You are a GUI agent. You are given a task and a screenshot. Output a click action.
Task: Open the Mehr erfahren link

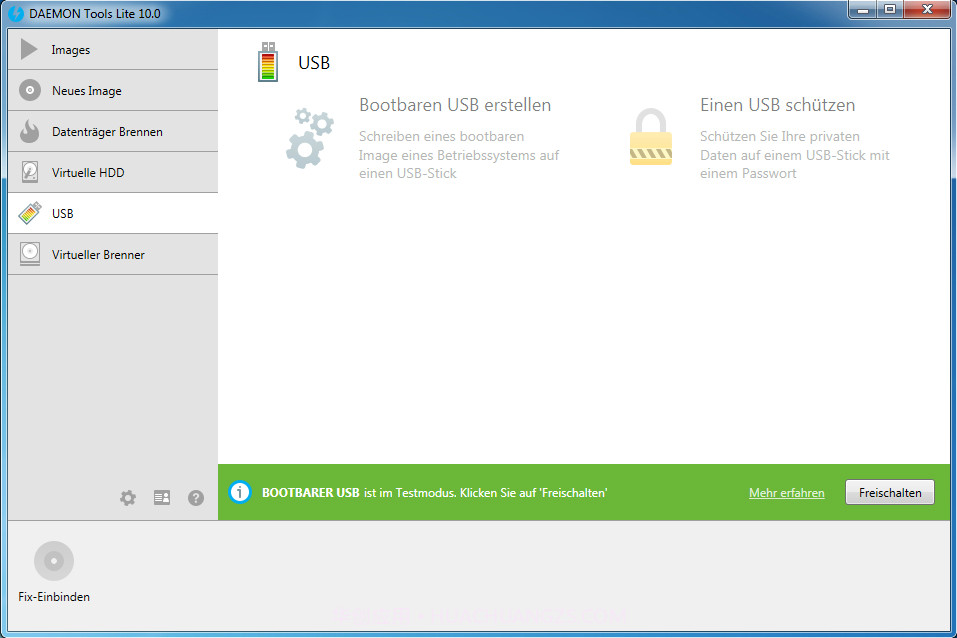tap(786, 492)
